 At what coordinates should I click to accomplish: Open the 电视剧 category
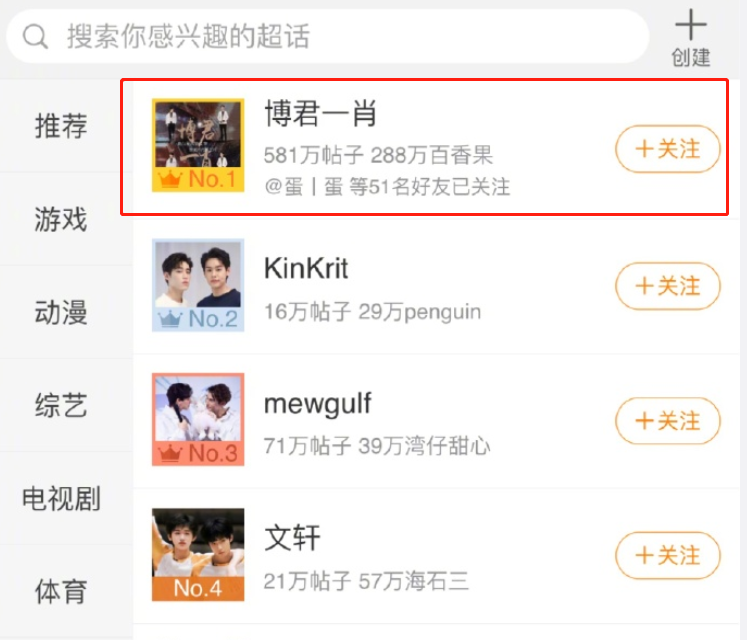61,498
